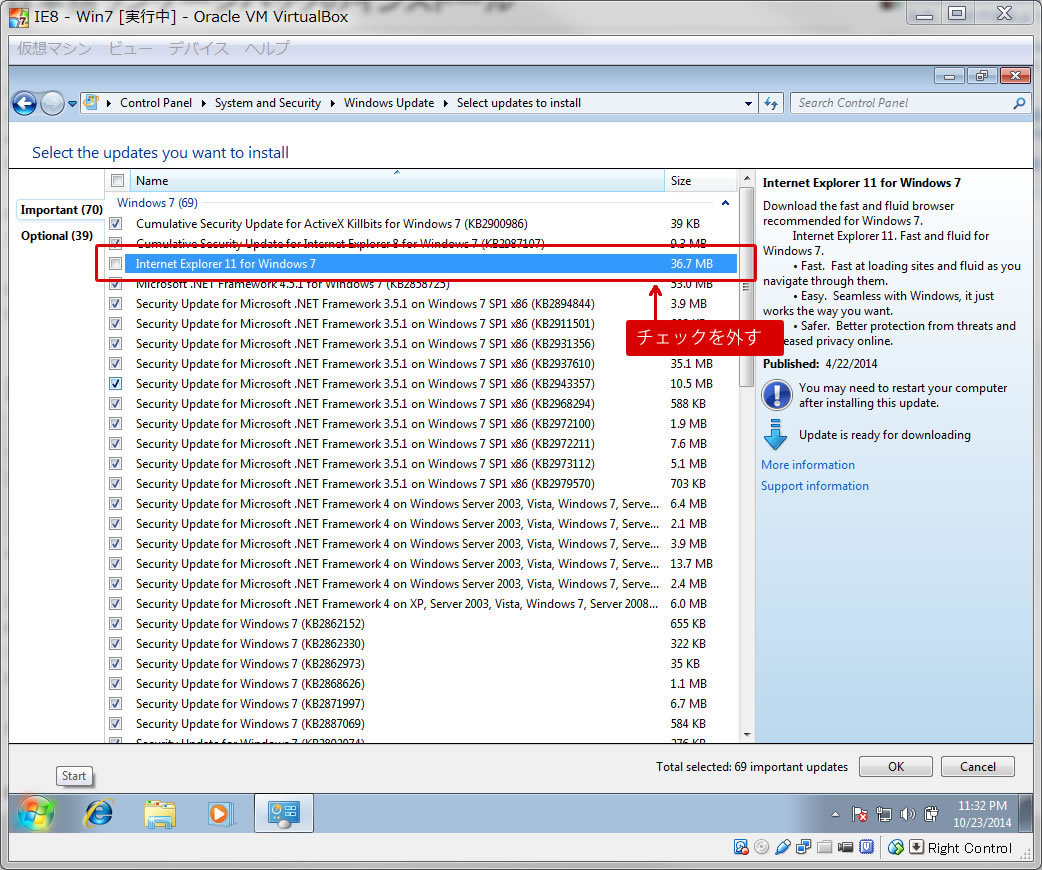
Task: Confirm selection with the OK button
Action: click(895, 766)
